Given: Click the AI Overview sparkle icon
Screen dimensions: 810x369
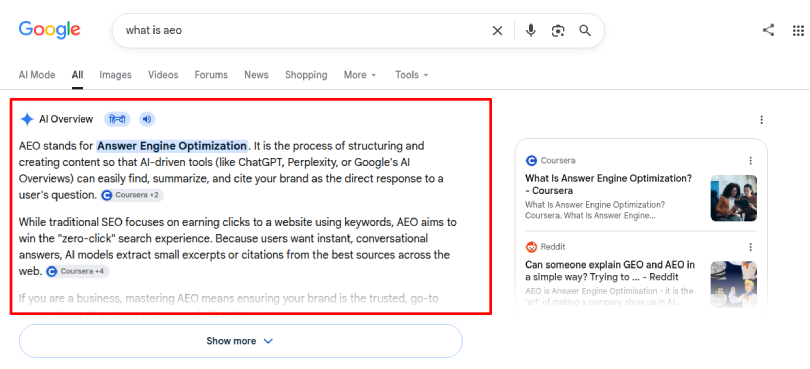Looking at the screenshot, I should point(27,119).
